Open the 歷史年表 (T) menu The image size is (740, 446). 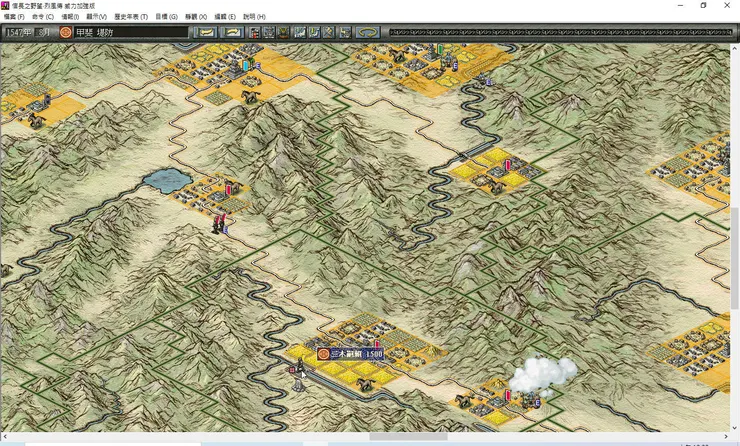pos(131,17)
